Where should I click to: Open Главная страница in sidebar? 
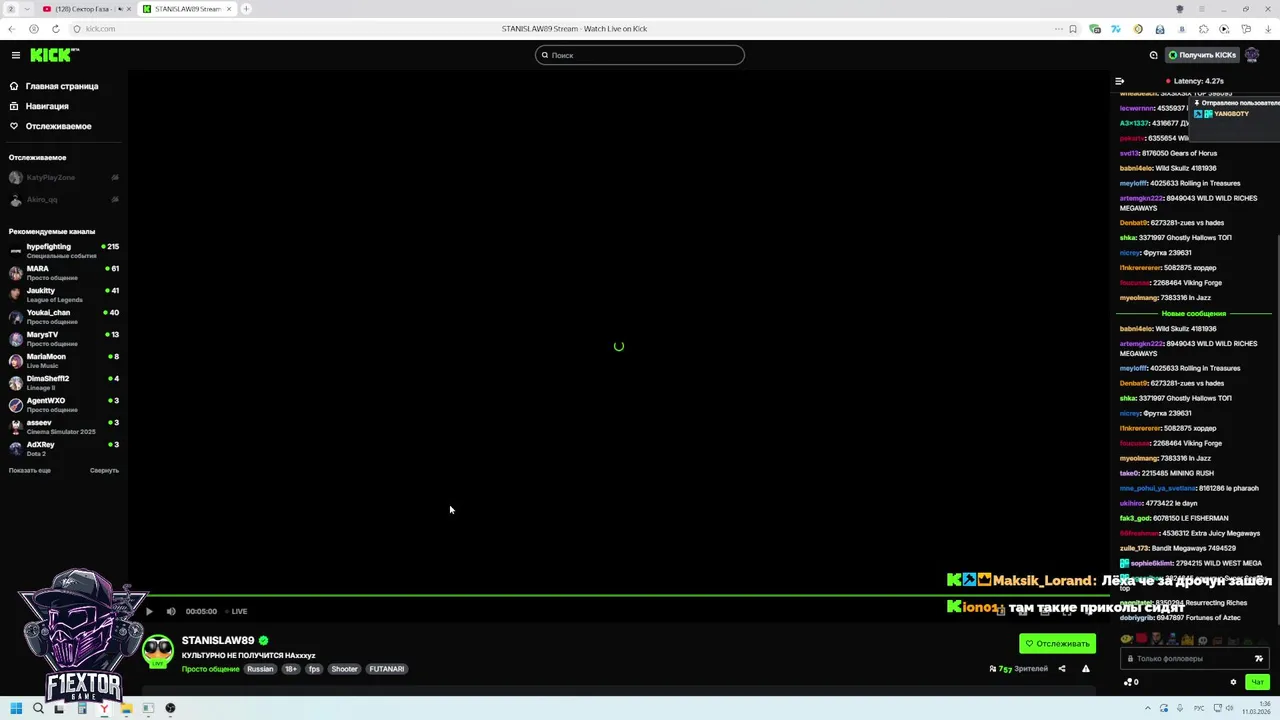[62, 86]
